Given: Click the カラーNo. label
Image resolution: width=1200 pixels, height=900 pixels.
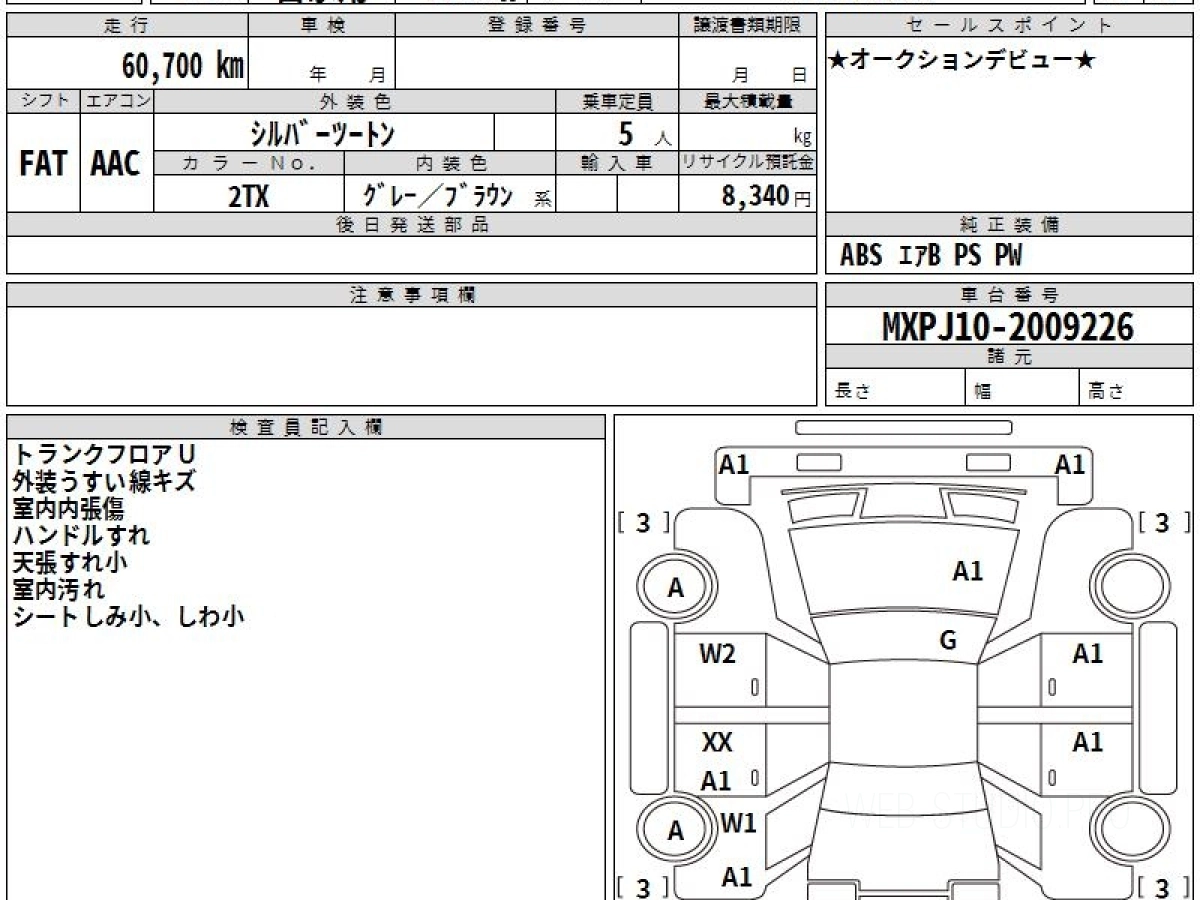Looking at the screenshot, I should coord(249,163).
